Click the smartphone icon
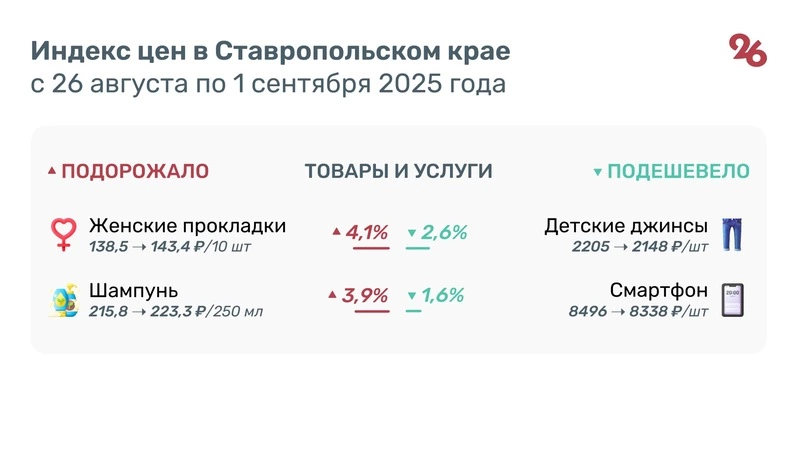 coord(734,300)
